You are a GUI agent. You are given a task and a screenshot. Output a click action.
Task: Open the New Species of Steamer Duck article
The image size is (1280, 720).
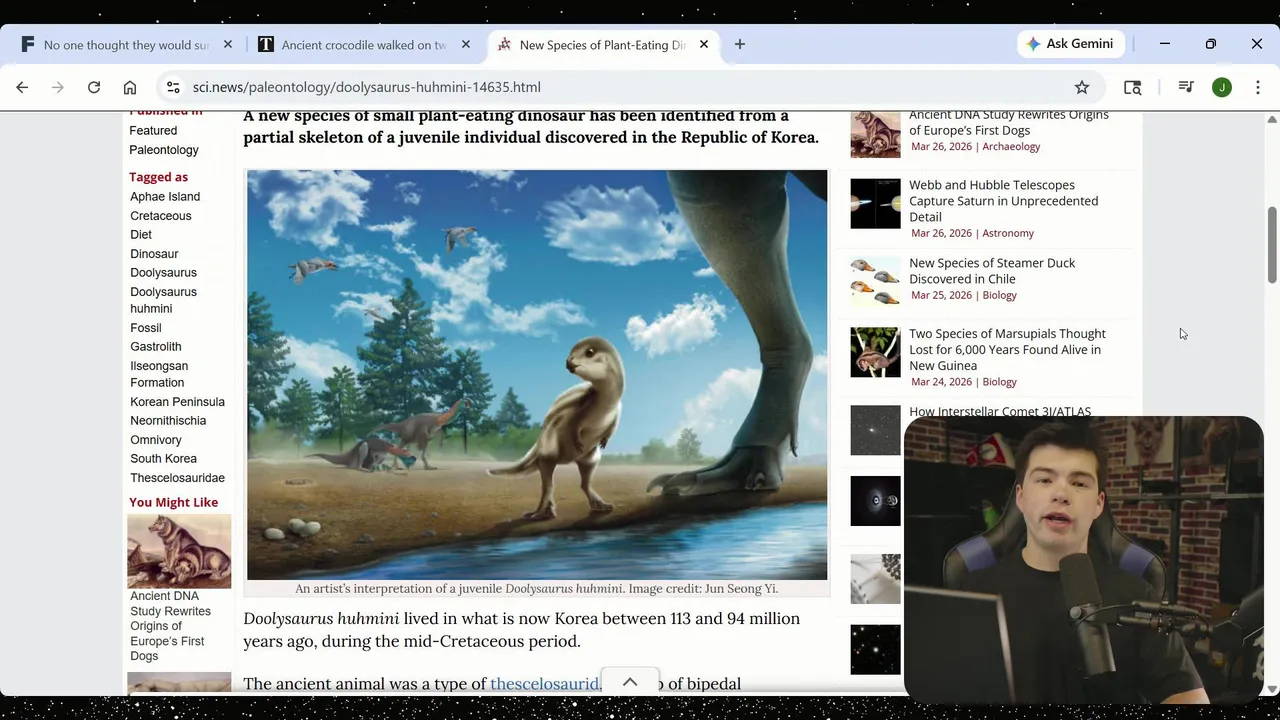point(992,271)
